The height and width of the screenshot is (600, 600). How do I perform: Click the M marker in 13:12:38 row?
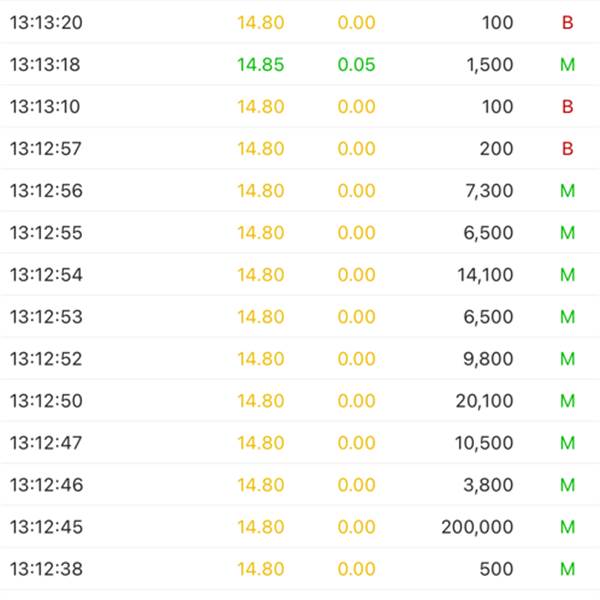[567, 569]
